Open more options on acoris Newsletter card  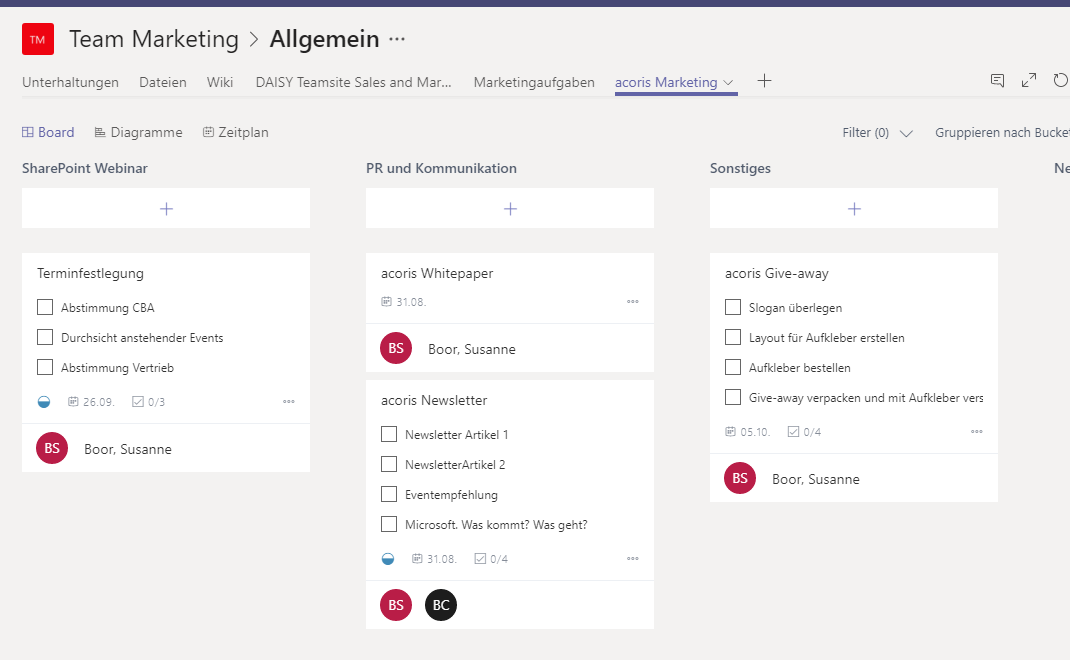point(633,558)
